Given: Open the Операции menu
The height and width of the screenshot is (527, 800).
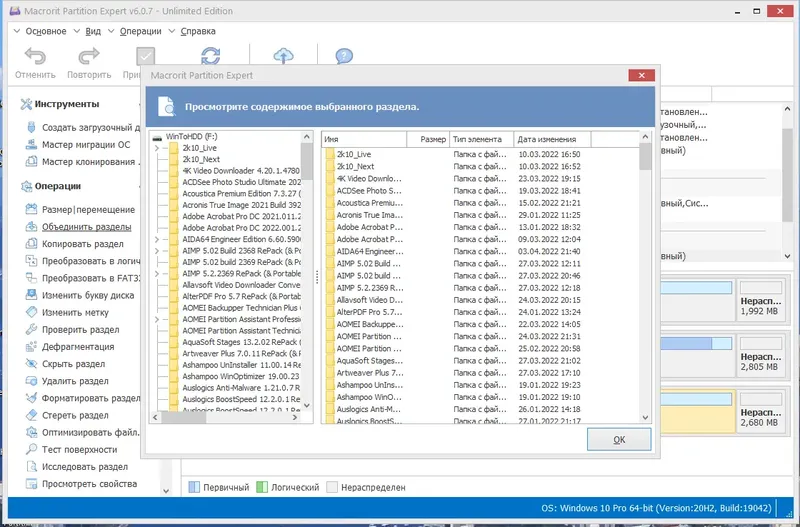Looking at the screenshot, I should [x=140, y=31].
